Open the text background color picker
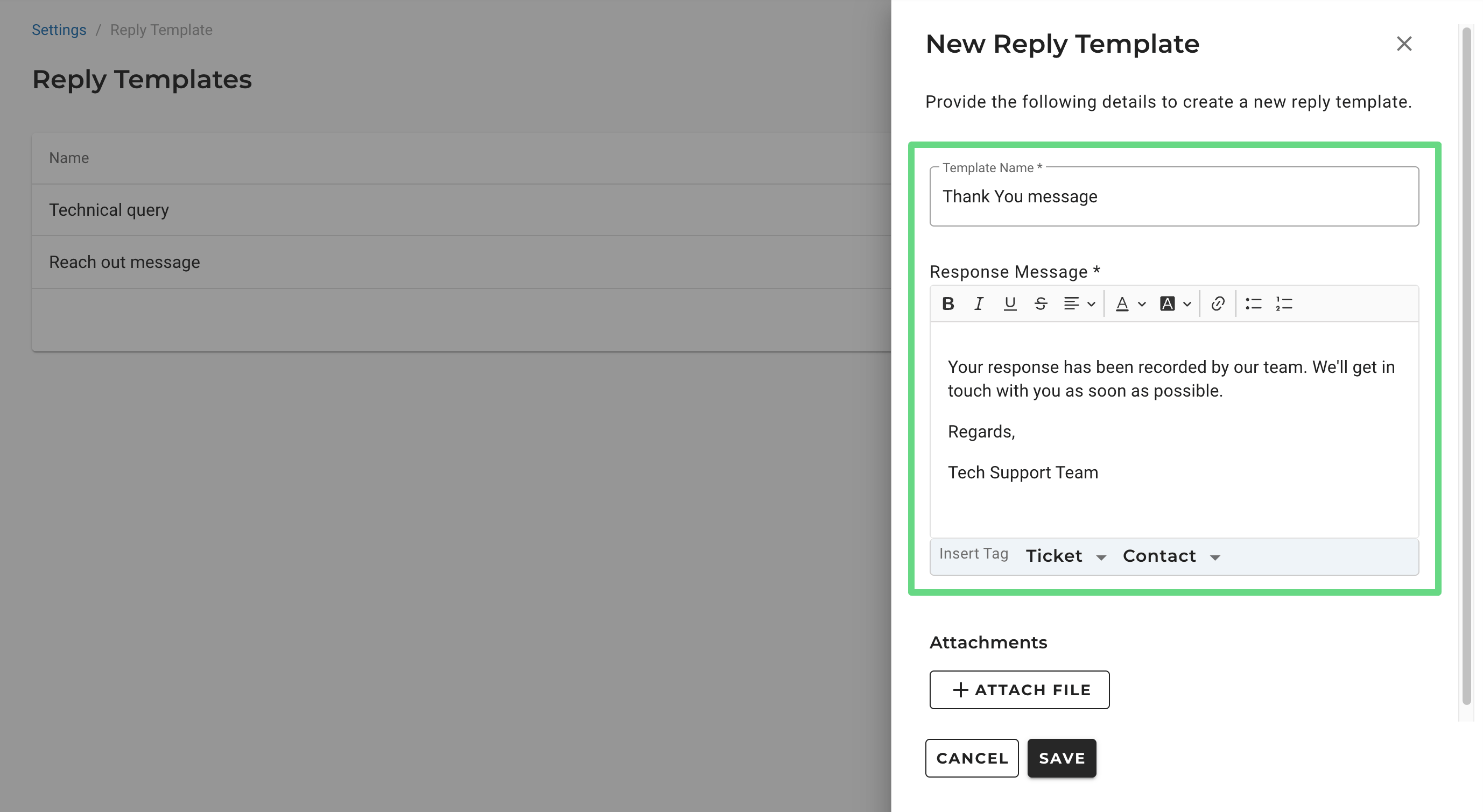This screenshot has height=812, width=1483. (1175, 303)
